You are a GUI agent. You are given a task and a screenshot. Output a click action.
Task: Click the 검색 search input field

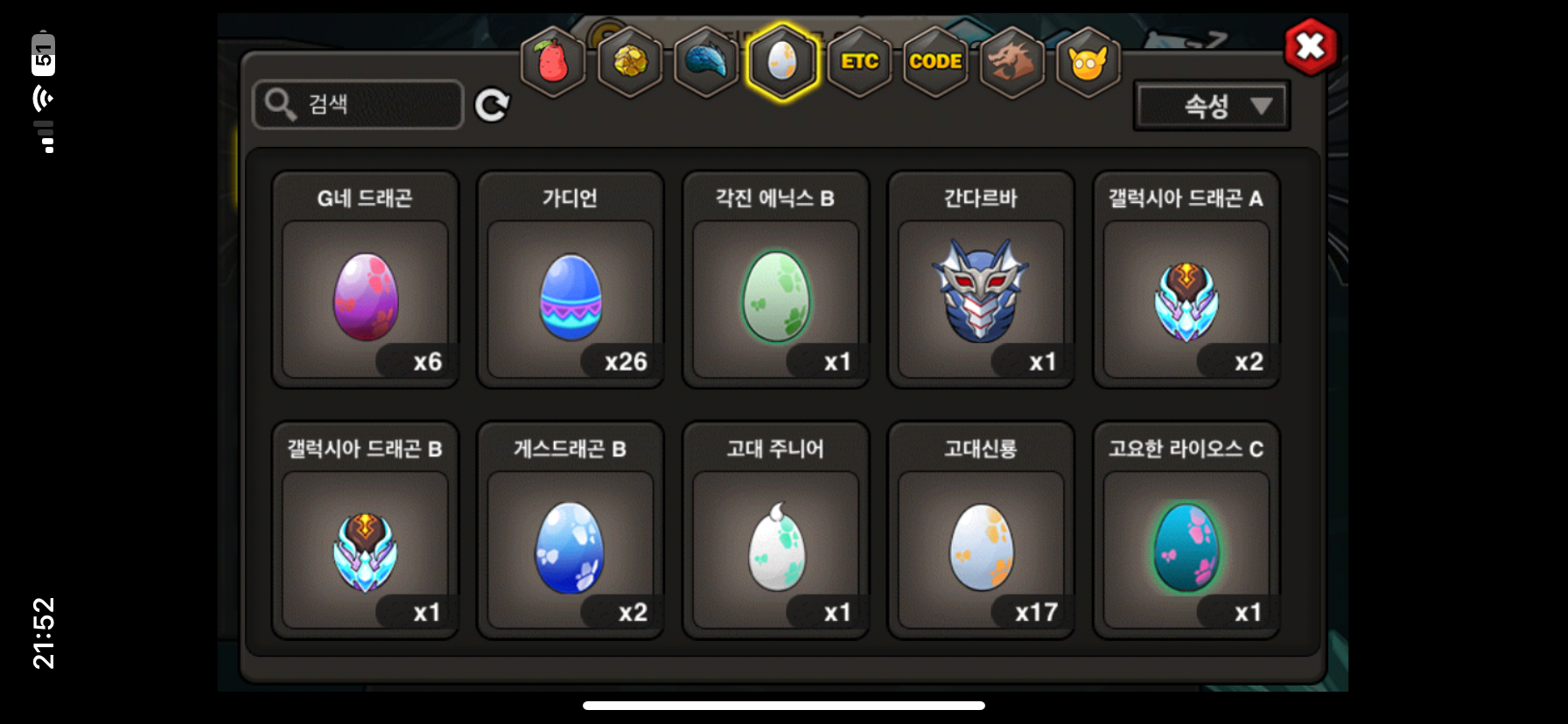pos(358,105)
